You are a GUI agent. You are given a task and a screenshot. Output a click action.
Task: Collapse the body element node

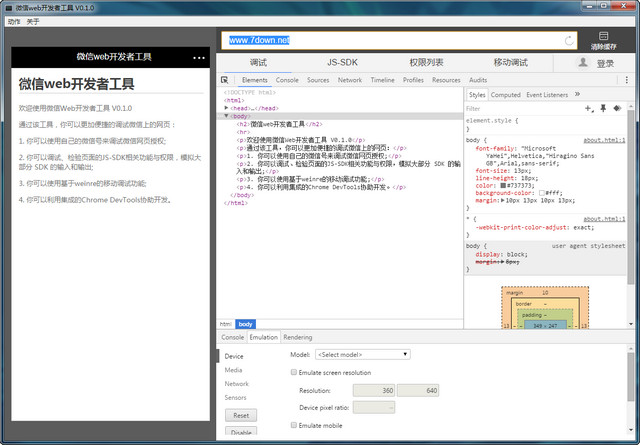pos(226,116)
